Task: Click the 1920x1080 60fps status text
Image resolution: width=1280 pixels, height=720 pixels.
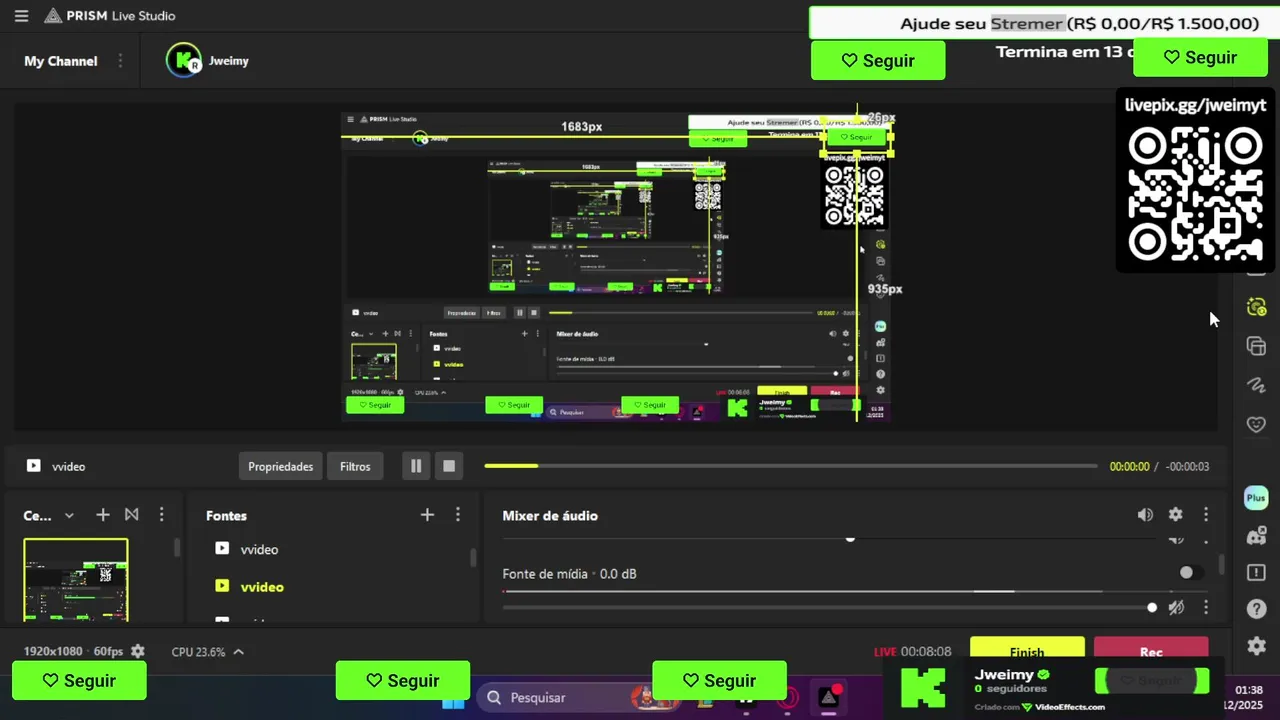Action: tap(74, 651)
